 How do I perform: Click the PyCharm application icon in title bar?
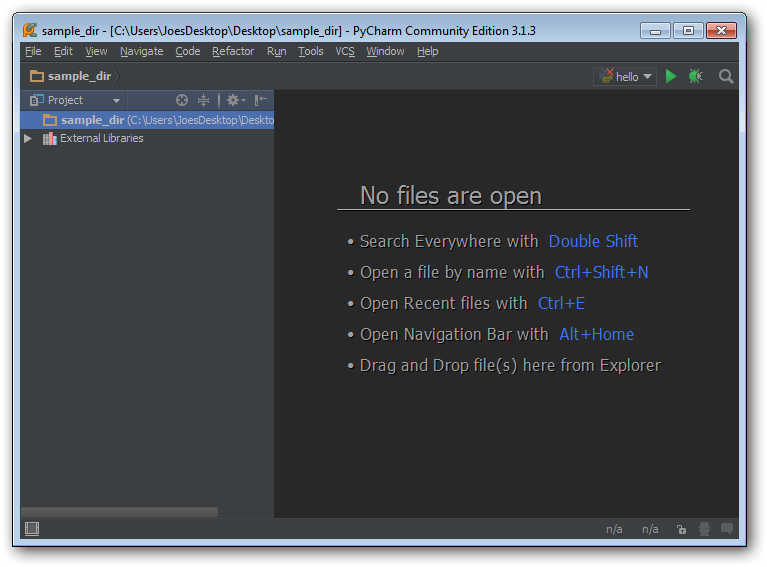(x=30, y=30)
